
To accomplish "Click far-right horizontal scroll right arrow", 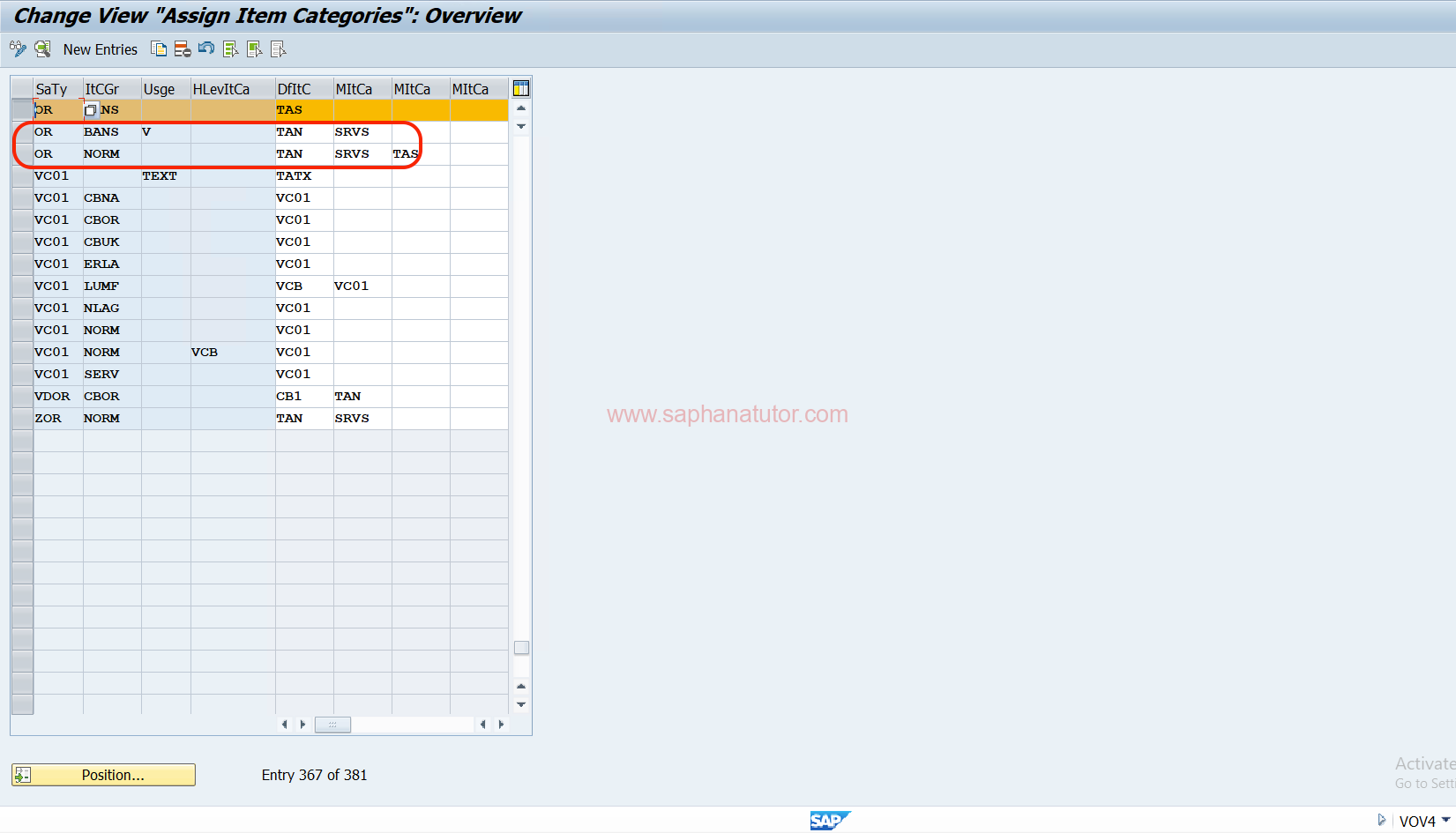I will coord(501,725).
